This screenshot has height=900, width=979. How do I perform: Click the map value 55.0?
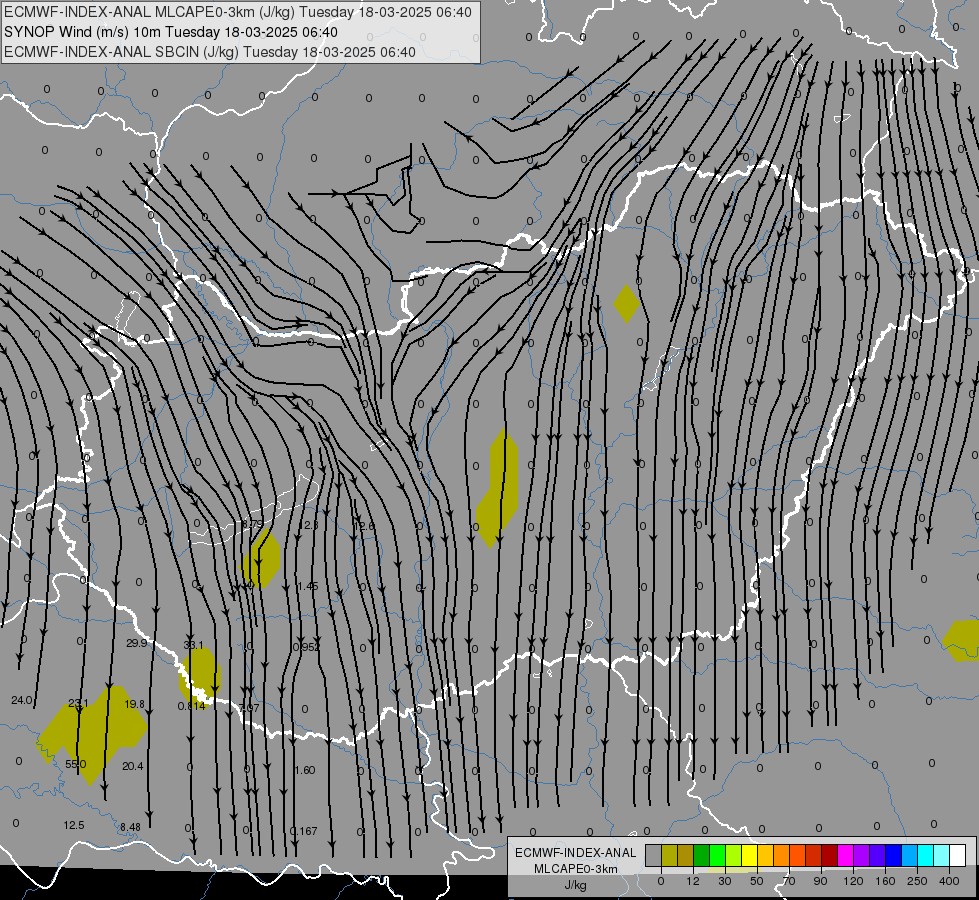[76, 764]
